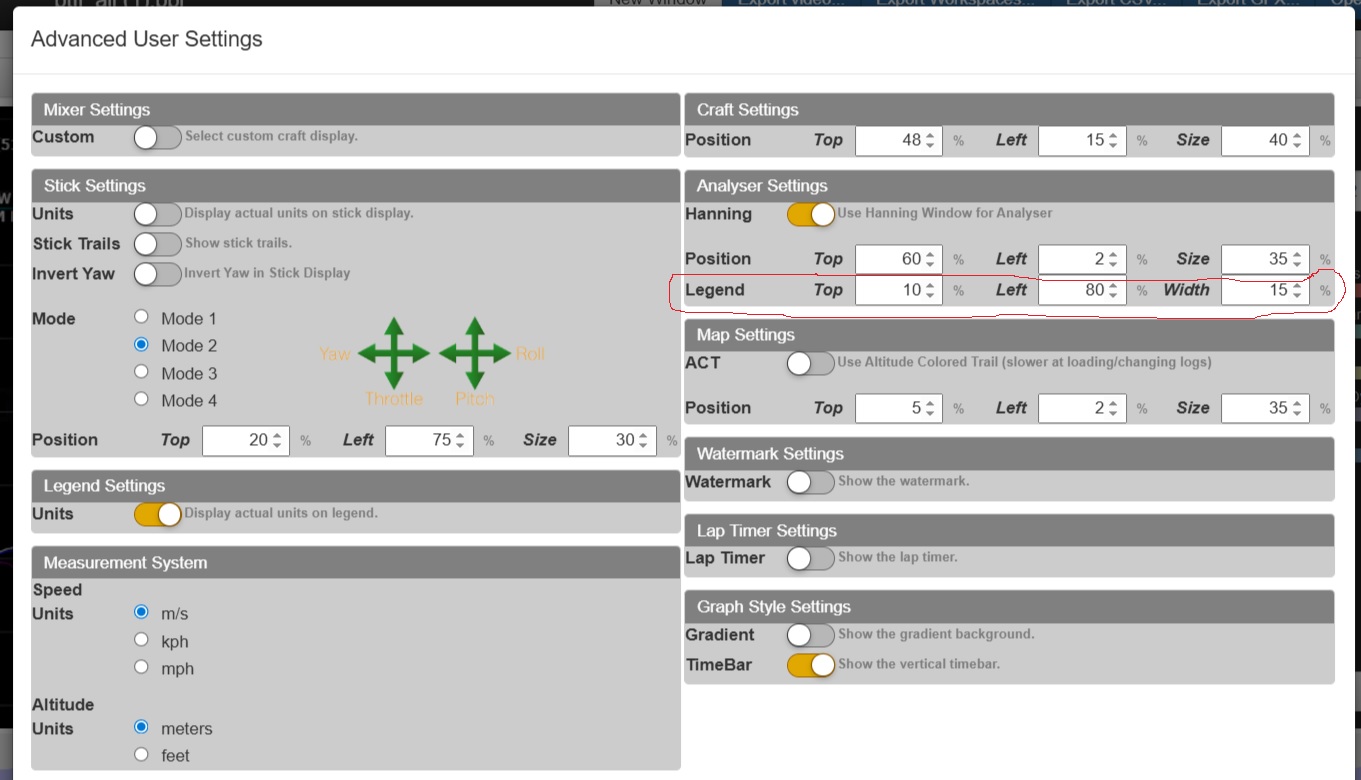Click the Analyser Legend Width stepper
Screen dimensions: 1361x780
(x=1264, y=290)
